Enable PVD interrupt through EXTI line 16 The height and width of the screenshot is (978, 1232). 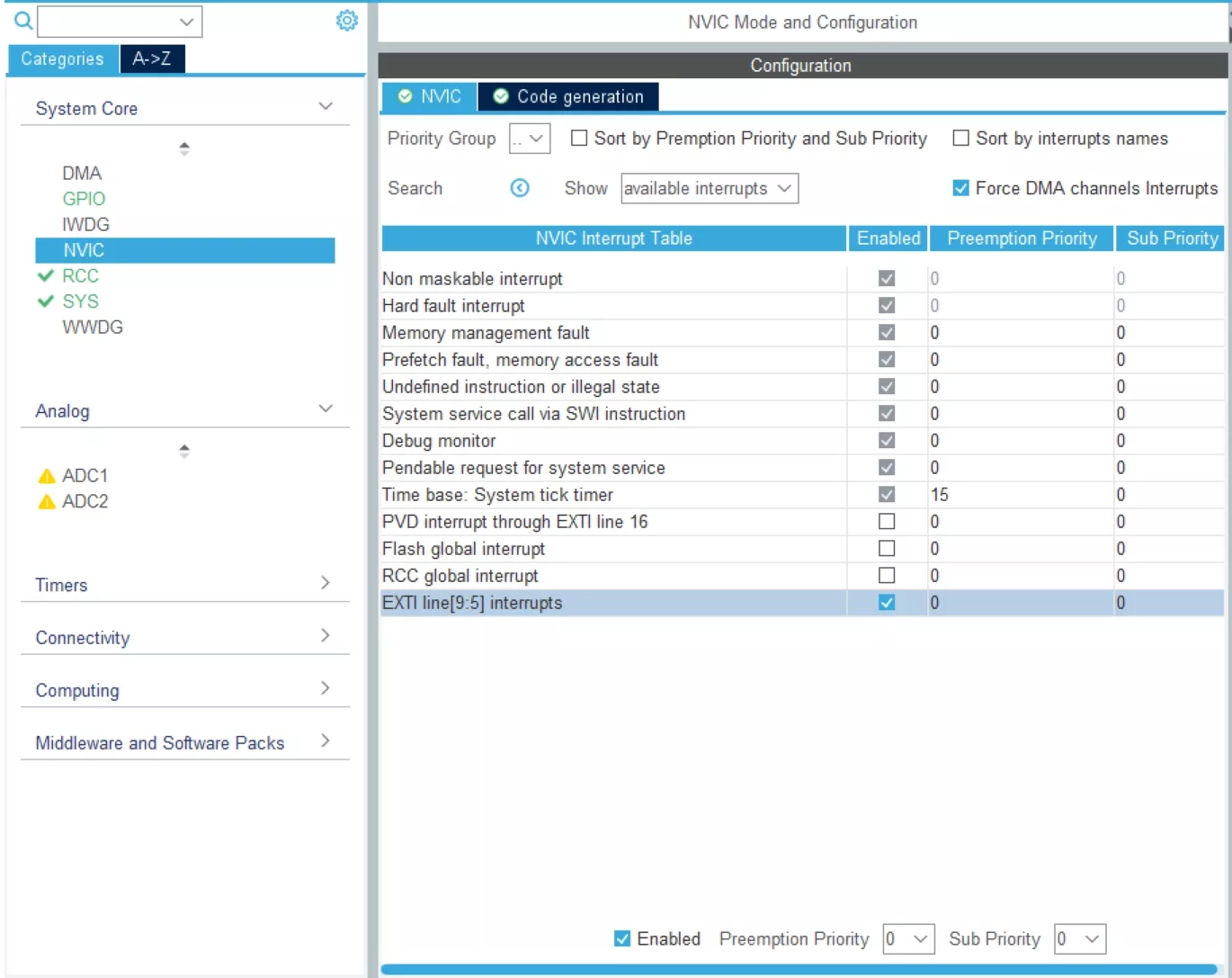887,522
